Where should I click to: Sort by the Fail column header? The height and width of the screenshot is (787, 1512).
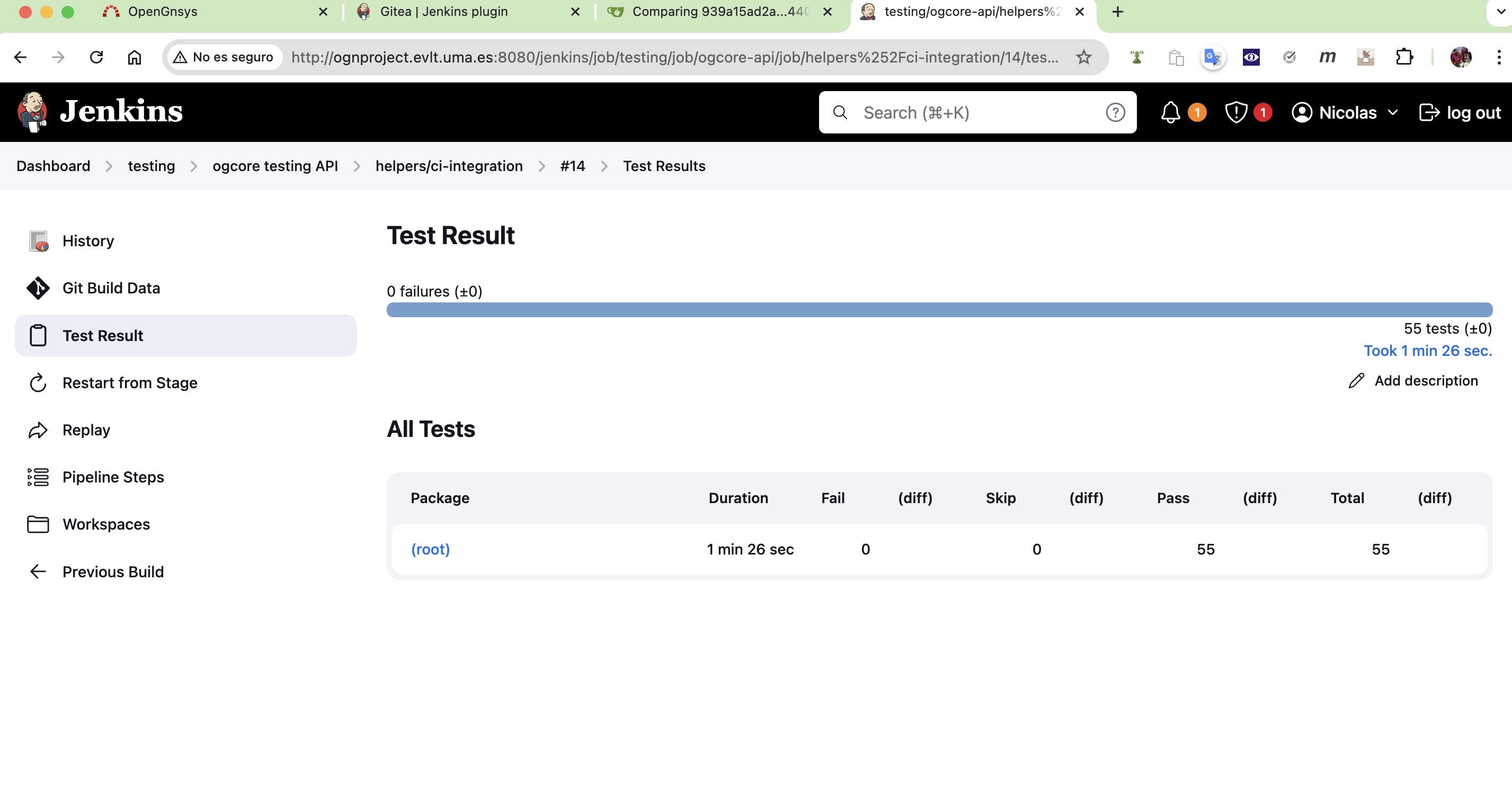coord(833,498)
